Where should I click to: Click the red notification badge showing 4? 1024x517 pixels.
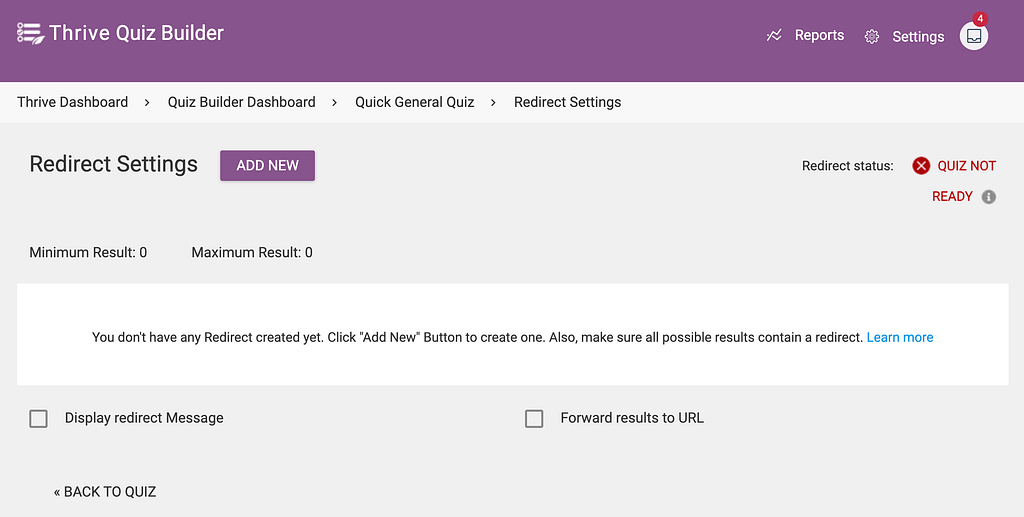980,18
